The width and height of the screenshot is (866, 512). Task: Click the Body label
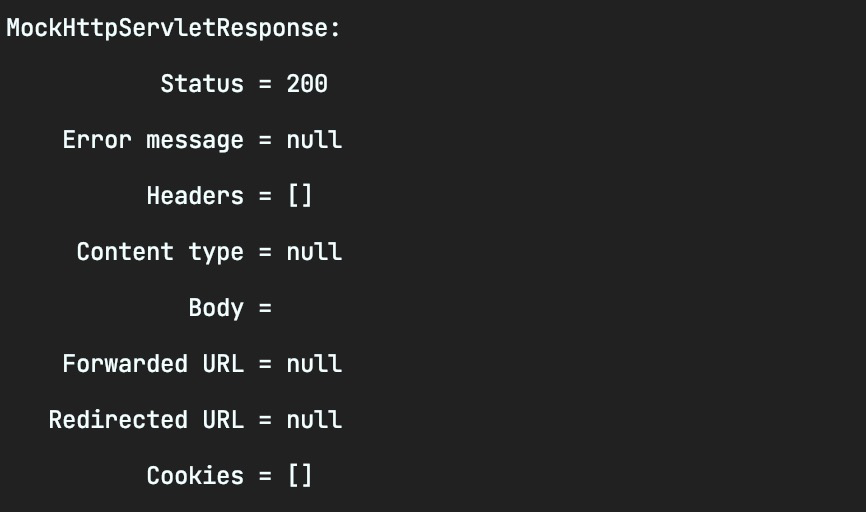pos(216,308)
